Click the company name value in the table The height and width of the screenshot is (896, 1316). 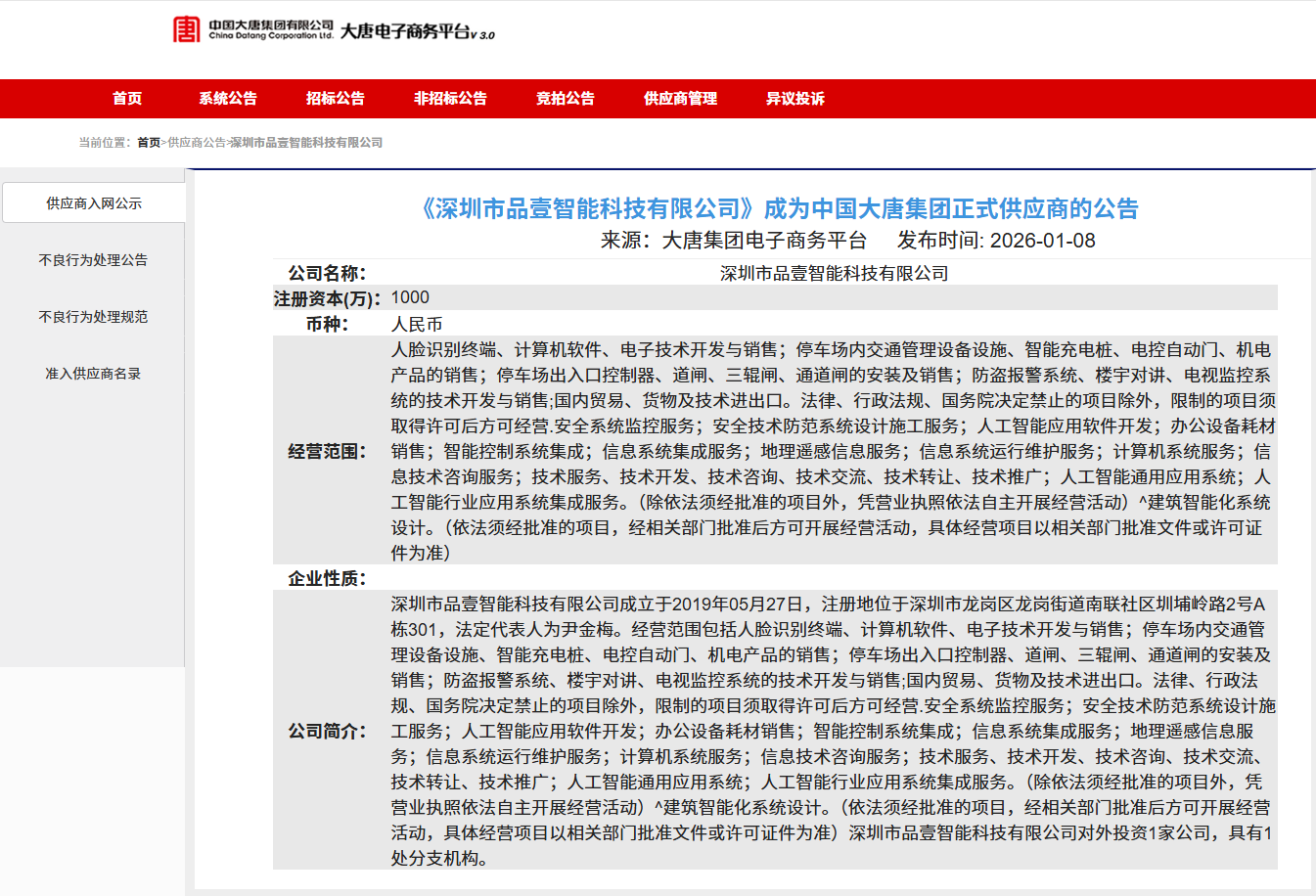tap(834, 274)
